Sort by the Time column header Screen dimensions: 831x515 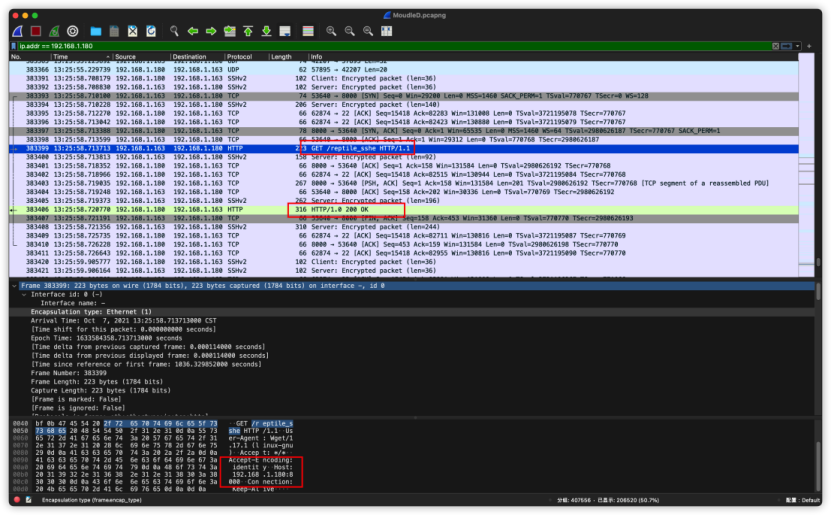pos(82,57)
